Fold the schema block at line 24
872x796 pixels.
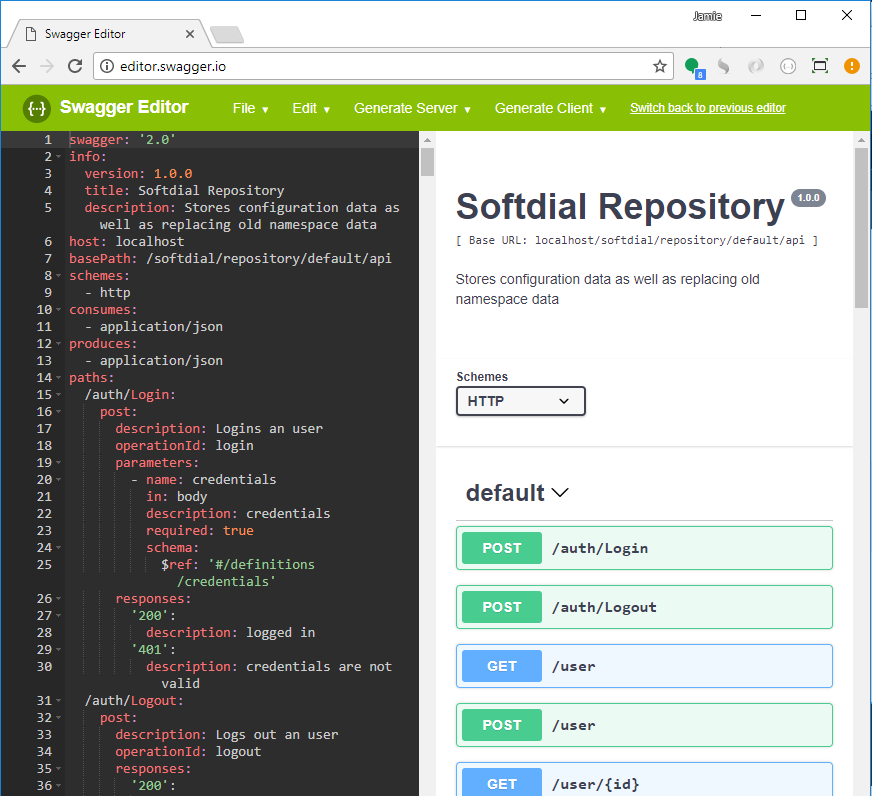(58, 548)
